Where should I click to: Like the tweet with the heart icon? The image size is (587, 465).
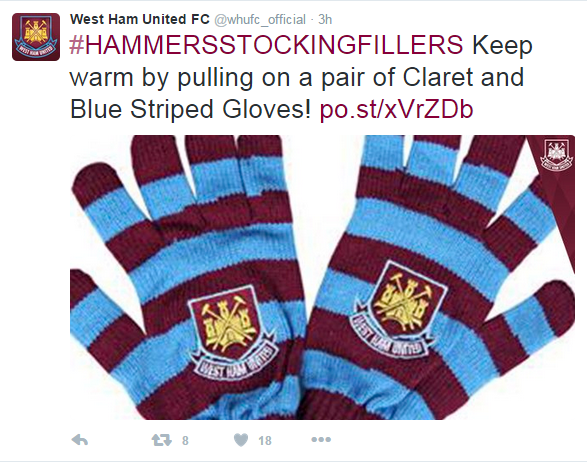coord(241,440)
